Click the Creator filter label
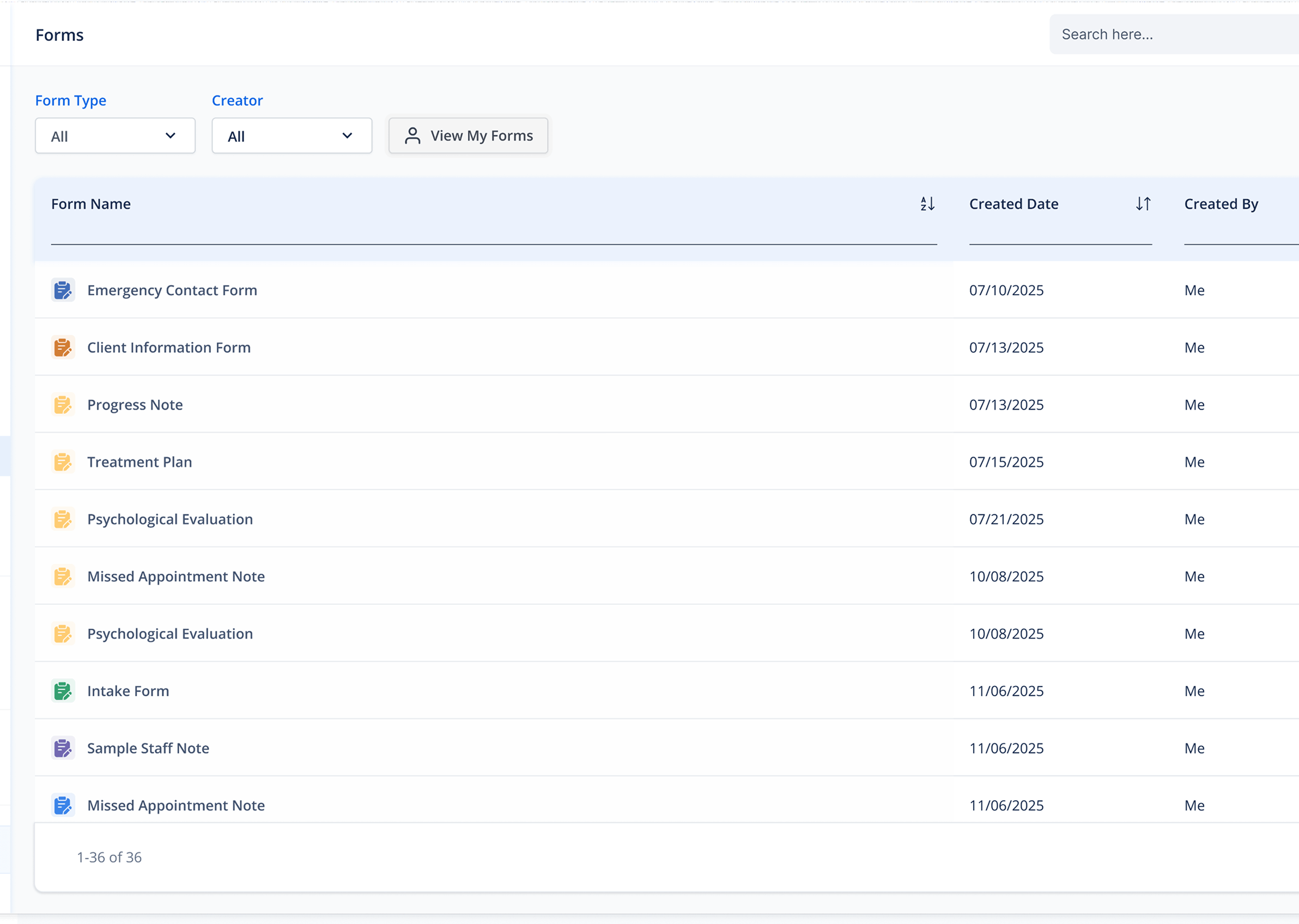 coord(237,101)
